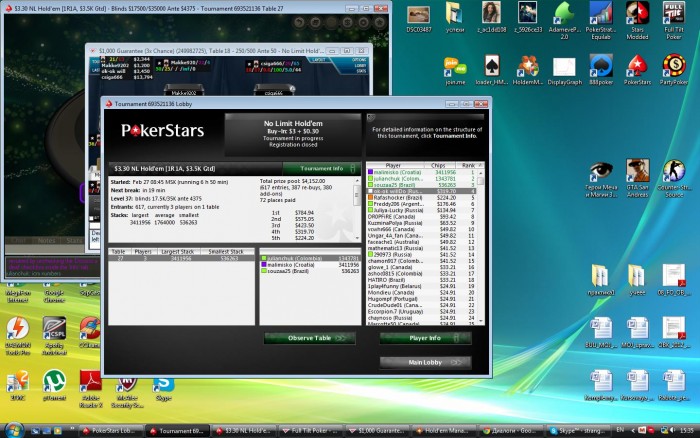Viewport: 700px width, 438px height.
Task: Launch PokerStrategy Equilab from the desktop
Action: [x=601, y=21]
